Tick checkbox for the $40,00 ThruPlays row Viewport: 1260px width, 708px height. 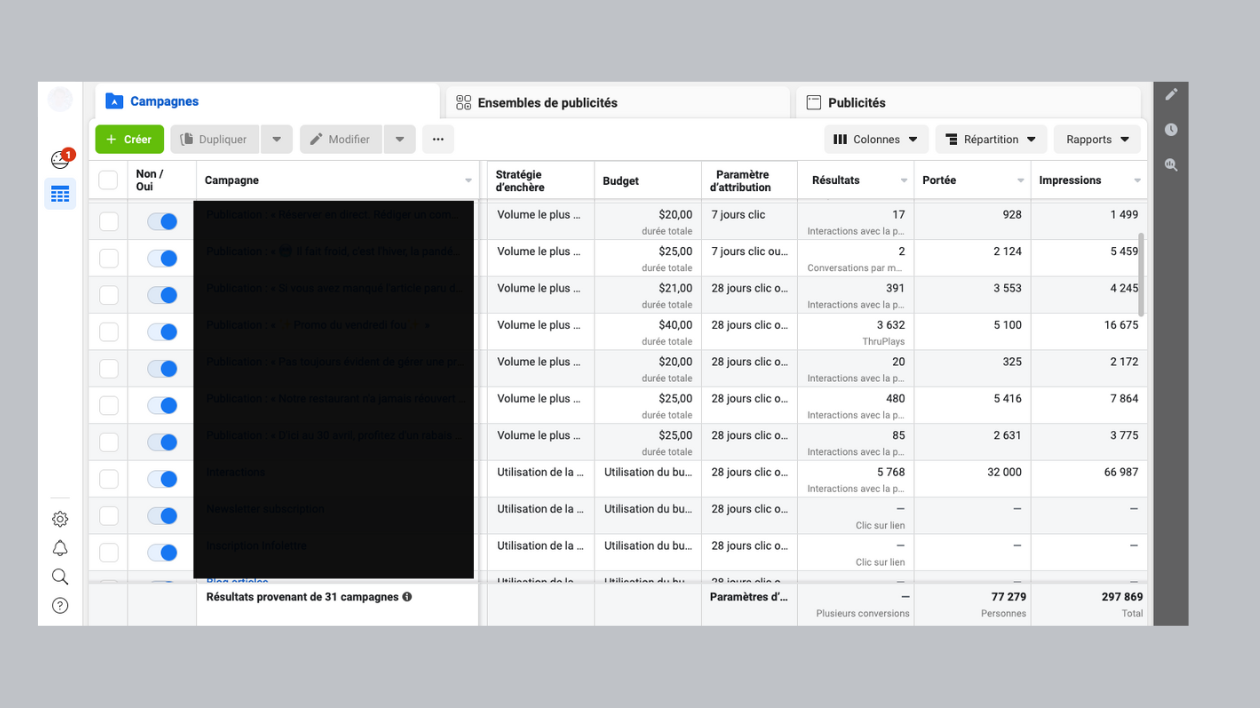coord(108,332)
